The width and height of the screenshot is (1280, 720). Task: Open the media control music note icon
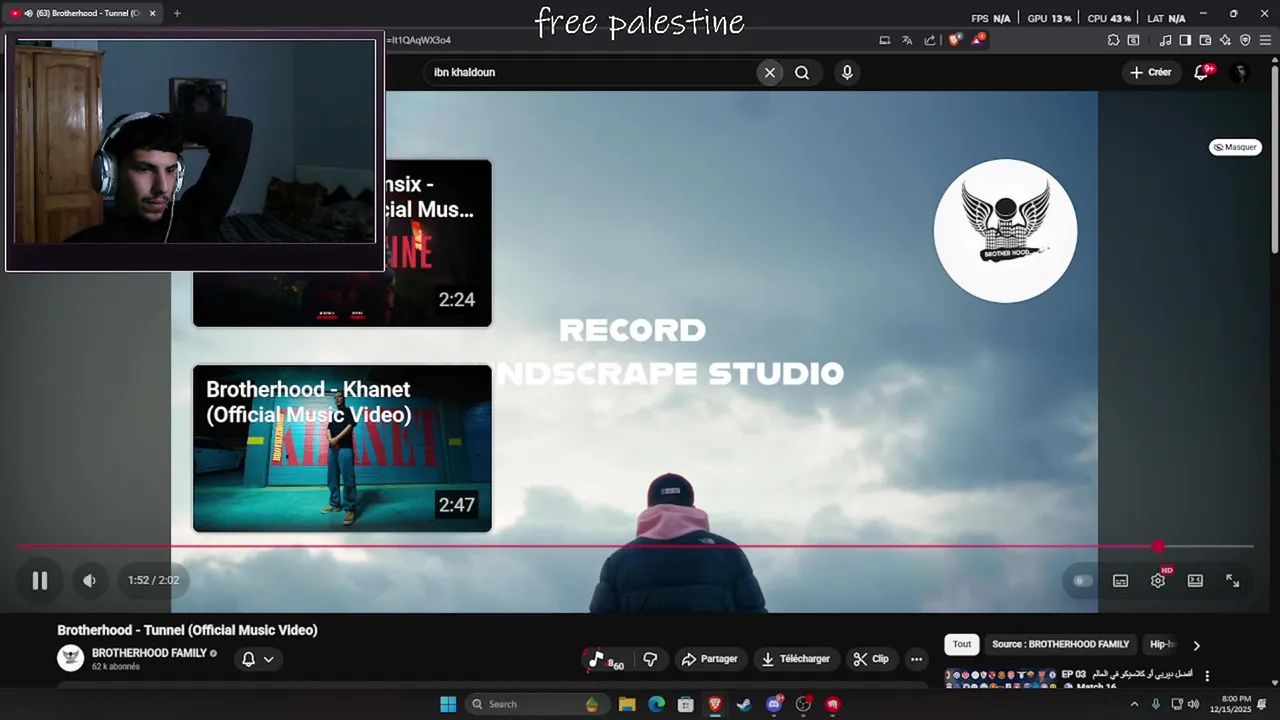click(x=1165, y=40)
